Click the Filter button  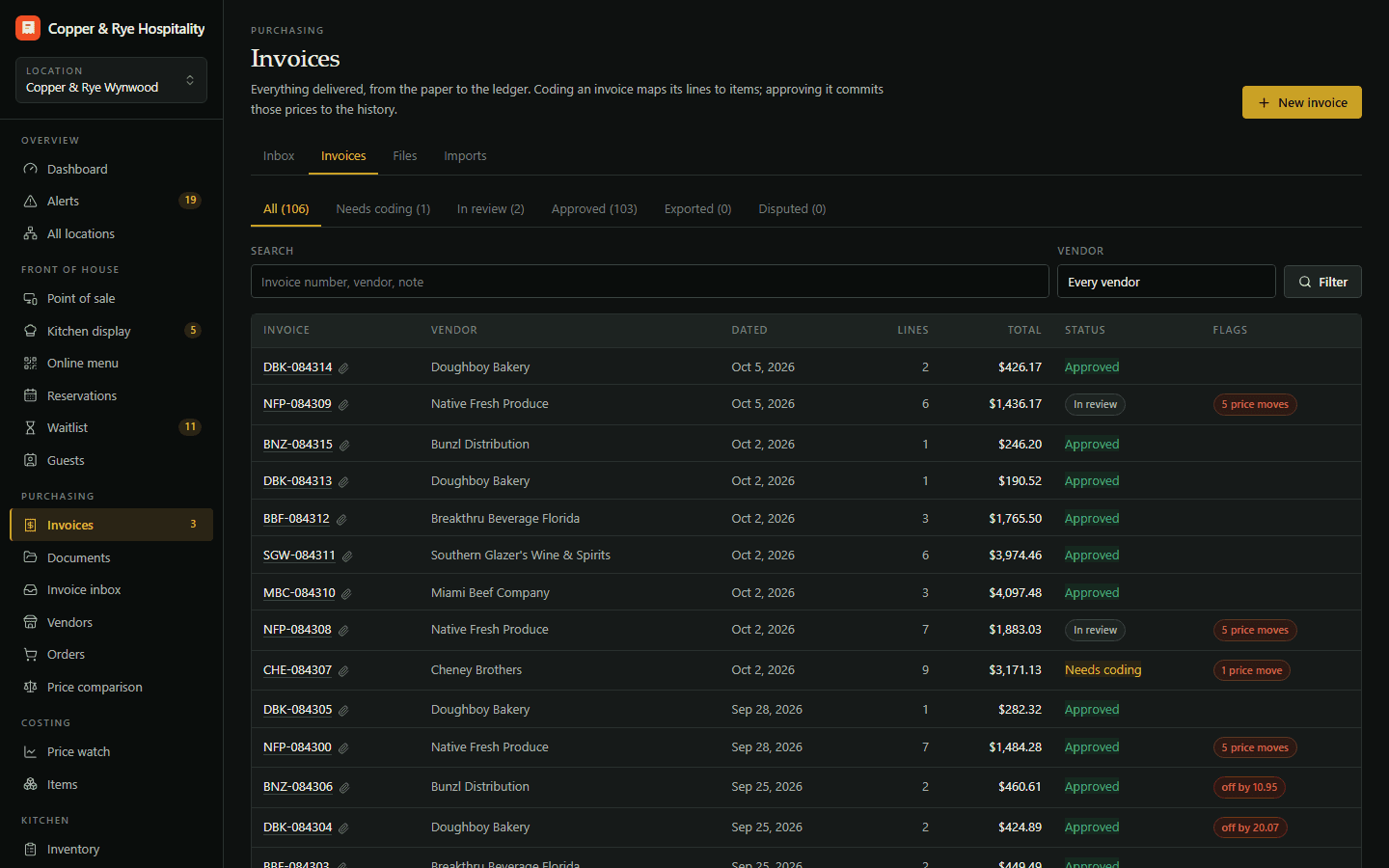tap(1322, 282)
